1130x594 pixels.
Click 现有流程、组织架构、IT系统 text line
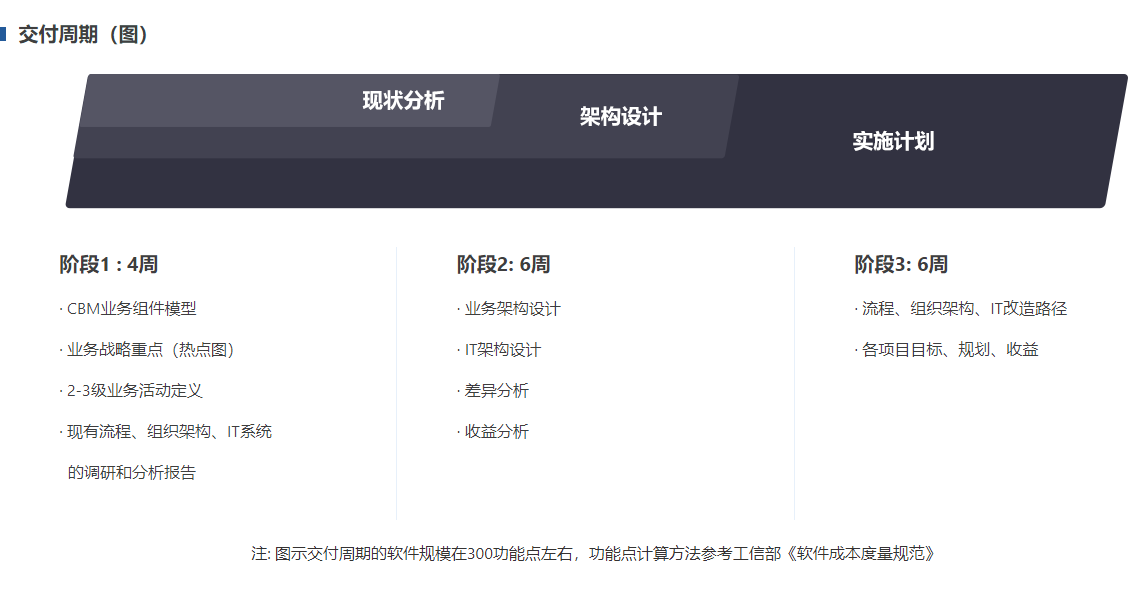pyautogui.click(x=167, y=432)
